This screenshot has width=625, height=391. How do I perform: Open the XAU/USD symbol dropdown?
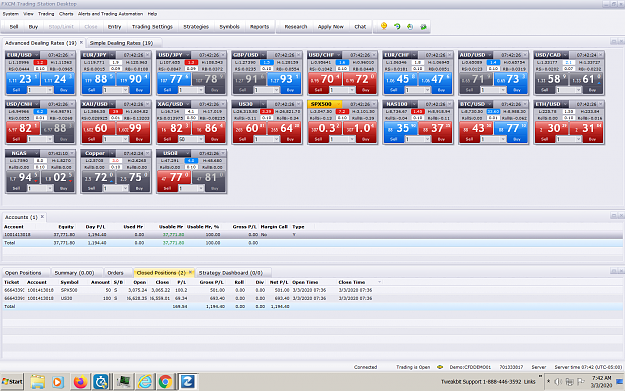point(112,104)
